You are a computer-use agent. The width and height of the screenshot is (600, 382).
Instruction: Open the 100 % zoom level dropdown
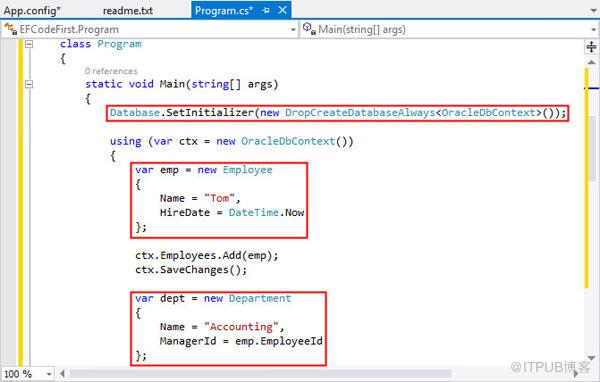click(x=49, y=374)
